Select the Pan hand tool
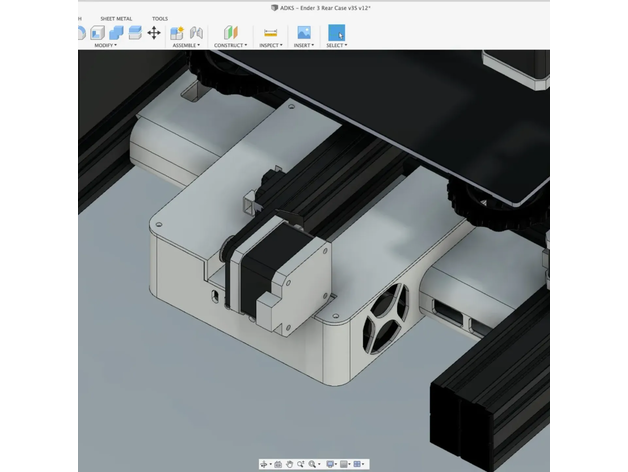628x472 pixels. point(290,464)
